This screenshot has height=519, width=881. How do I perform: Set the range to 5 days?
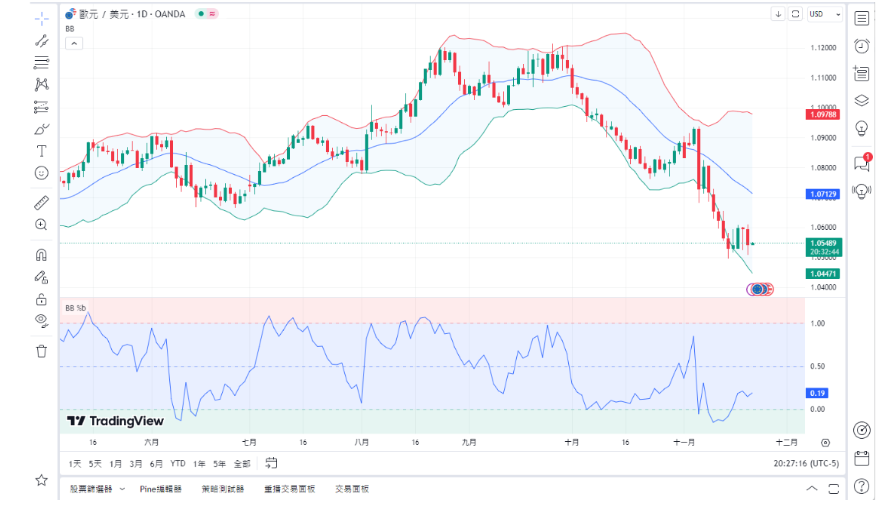pos(95,464)
